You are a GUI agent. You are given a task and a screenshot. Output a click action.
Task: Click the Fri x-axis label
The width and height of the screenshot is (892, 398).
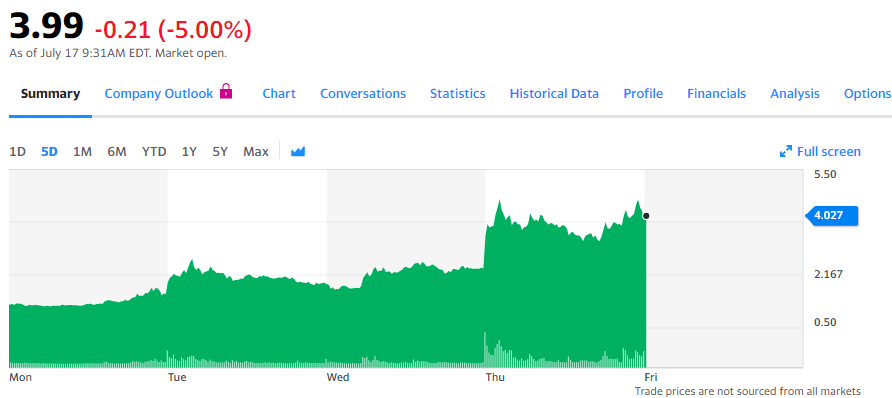651,378
